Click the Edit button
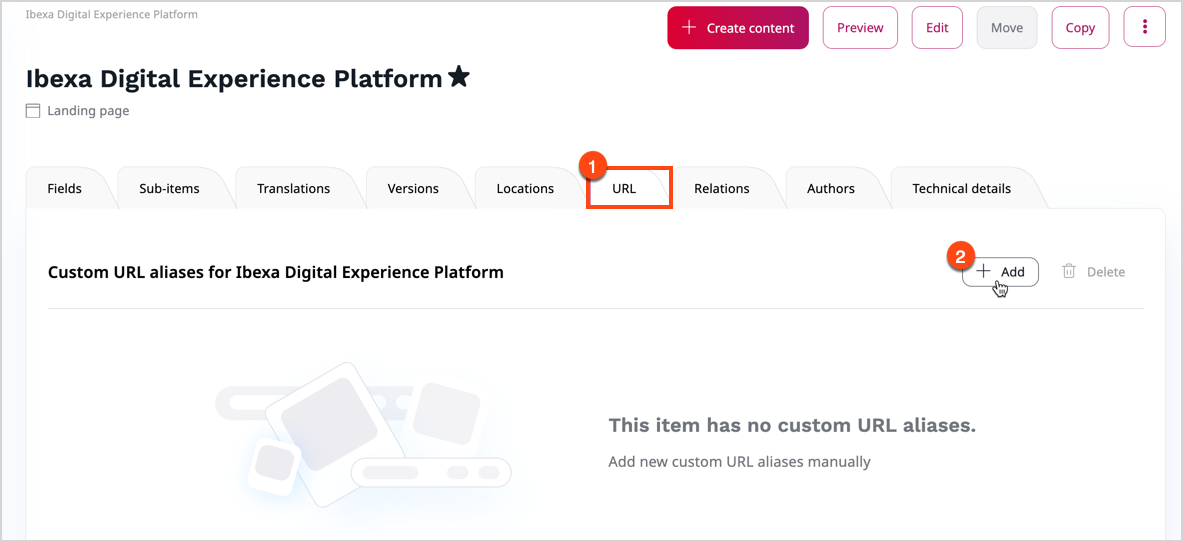 (x=937, y=28)
